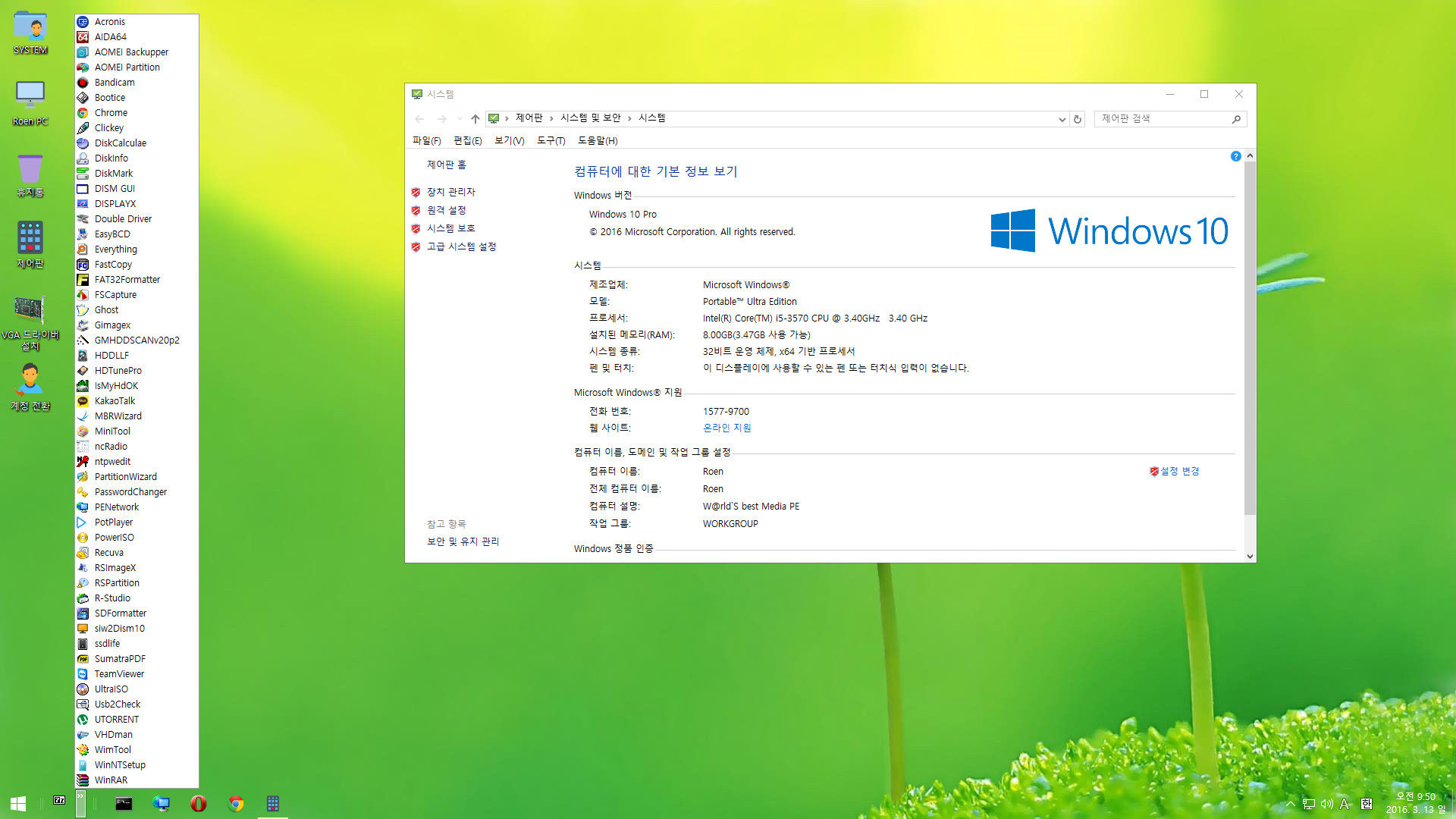Open the Roen PC desktop icon
Image resolution: width=1456 pixels, height=819 pixels.
[30, 103]
